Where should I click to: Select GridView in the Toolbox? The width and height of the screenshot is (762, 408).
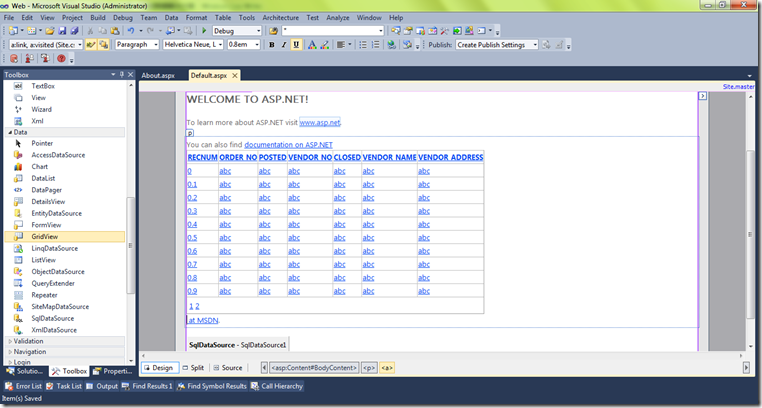tap(64, 237)
